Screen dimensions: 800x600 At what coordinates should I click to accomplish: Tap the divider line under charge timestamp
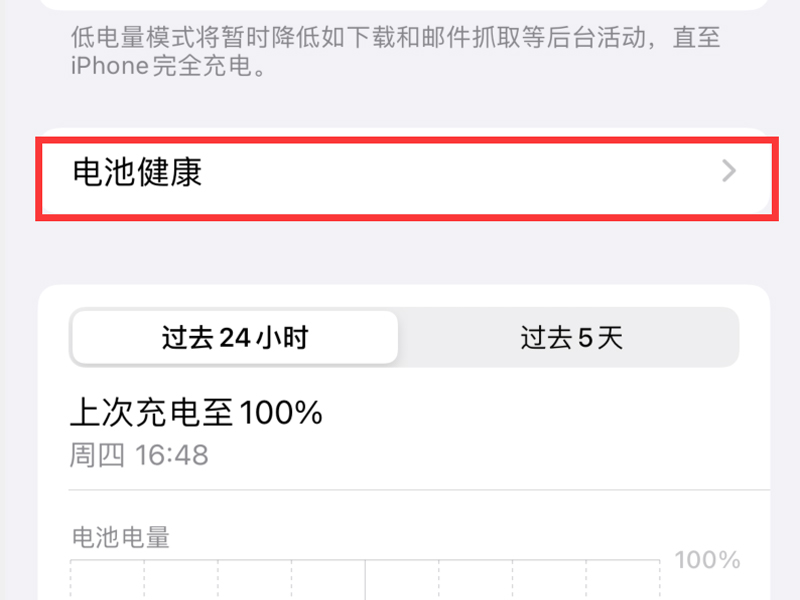400,490
